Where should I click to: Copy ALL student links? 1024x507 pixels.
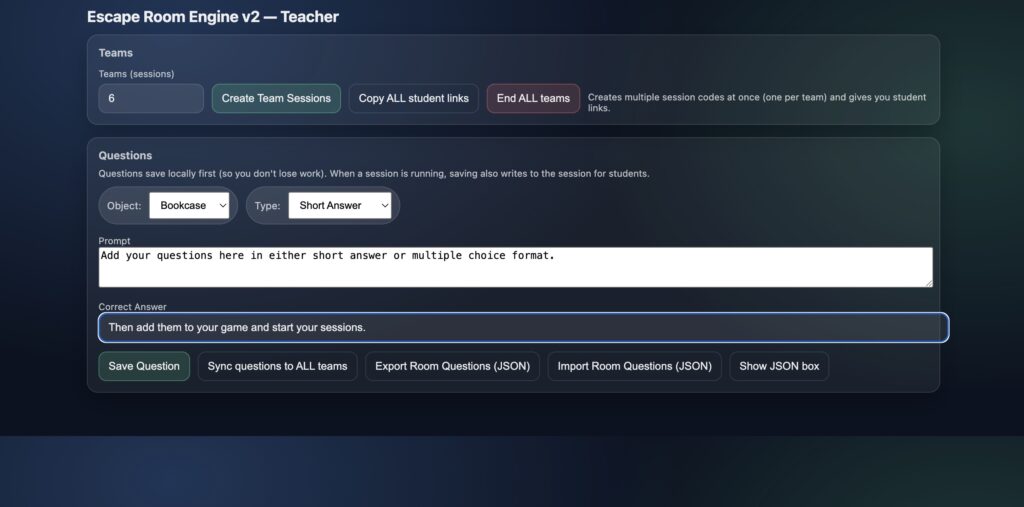click(413, 98)
